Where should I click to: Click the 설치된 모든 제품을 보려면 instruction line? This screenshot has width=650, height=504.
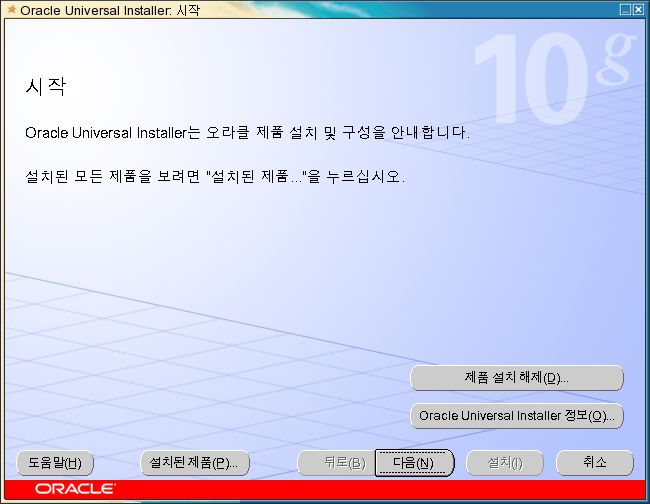(215, 177)
